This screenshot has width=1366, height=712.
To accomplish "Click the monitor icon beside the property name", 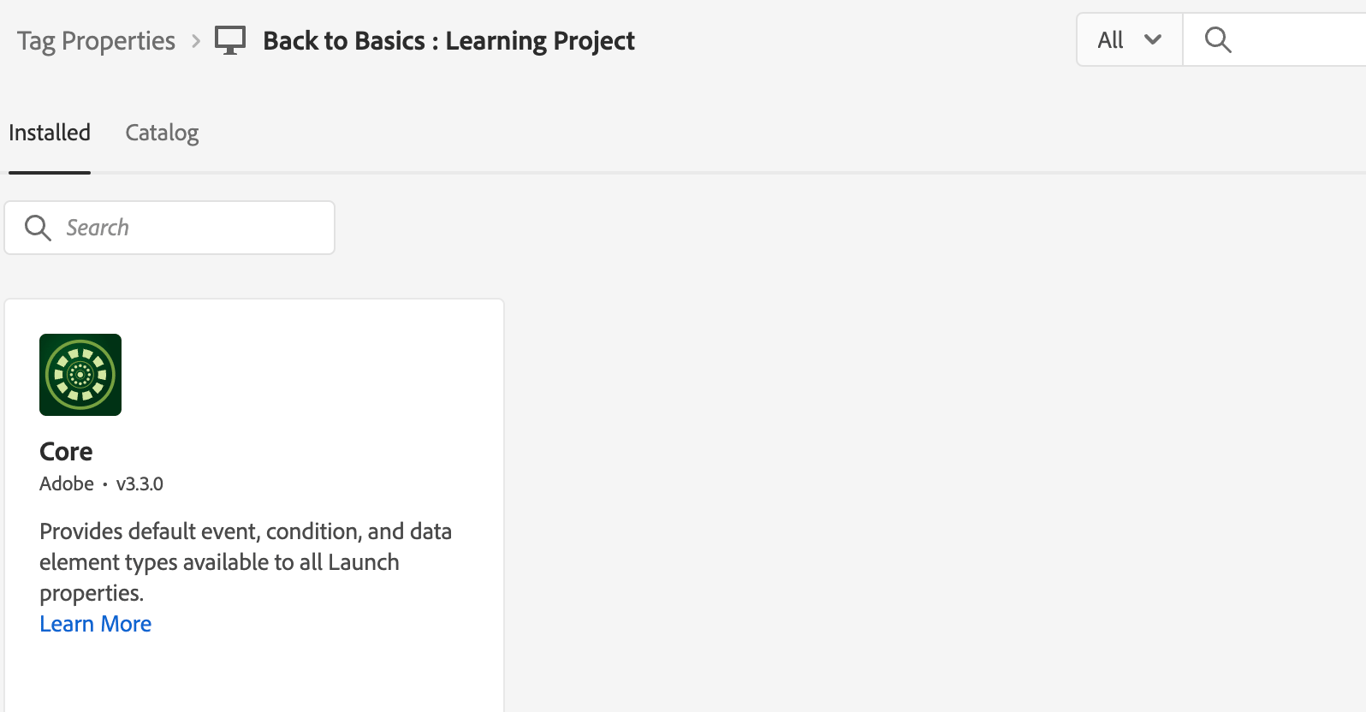I will (x=230, y=41).
